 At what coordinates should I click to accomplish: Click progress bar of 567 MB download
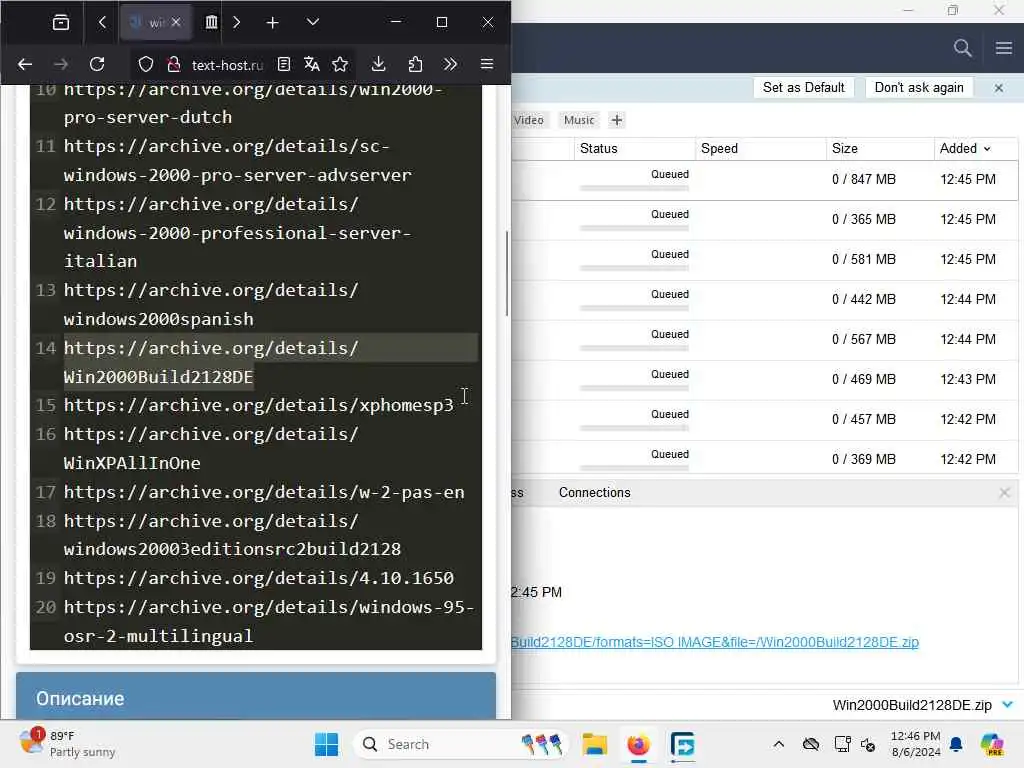click(x=634, y=348)
